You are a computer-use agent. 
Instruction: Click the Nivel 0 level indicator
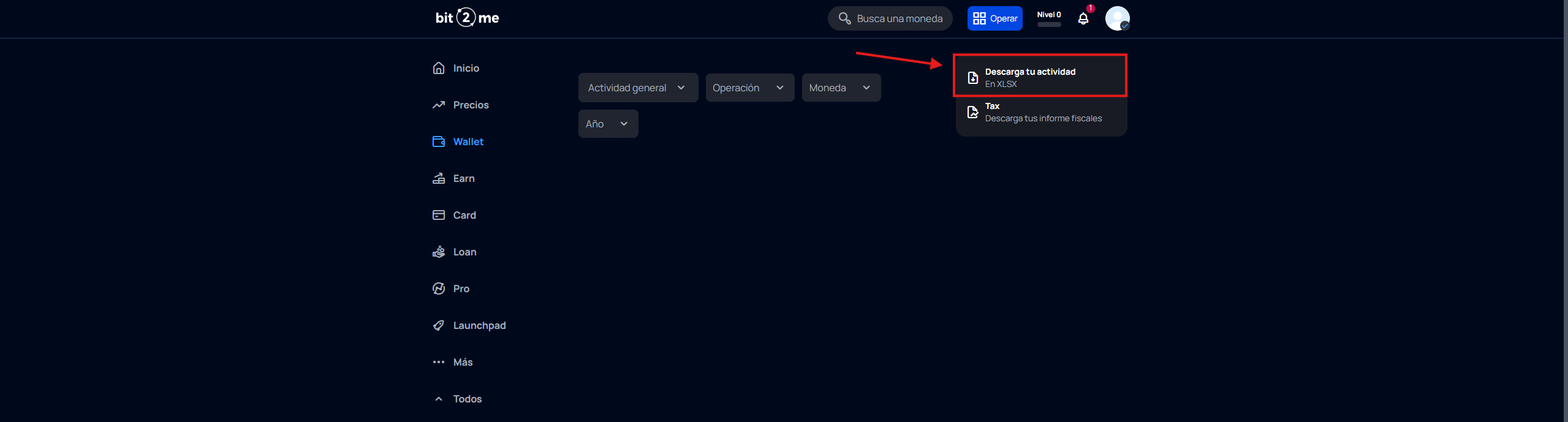click(x=1049, y=15)
